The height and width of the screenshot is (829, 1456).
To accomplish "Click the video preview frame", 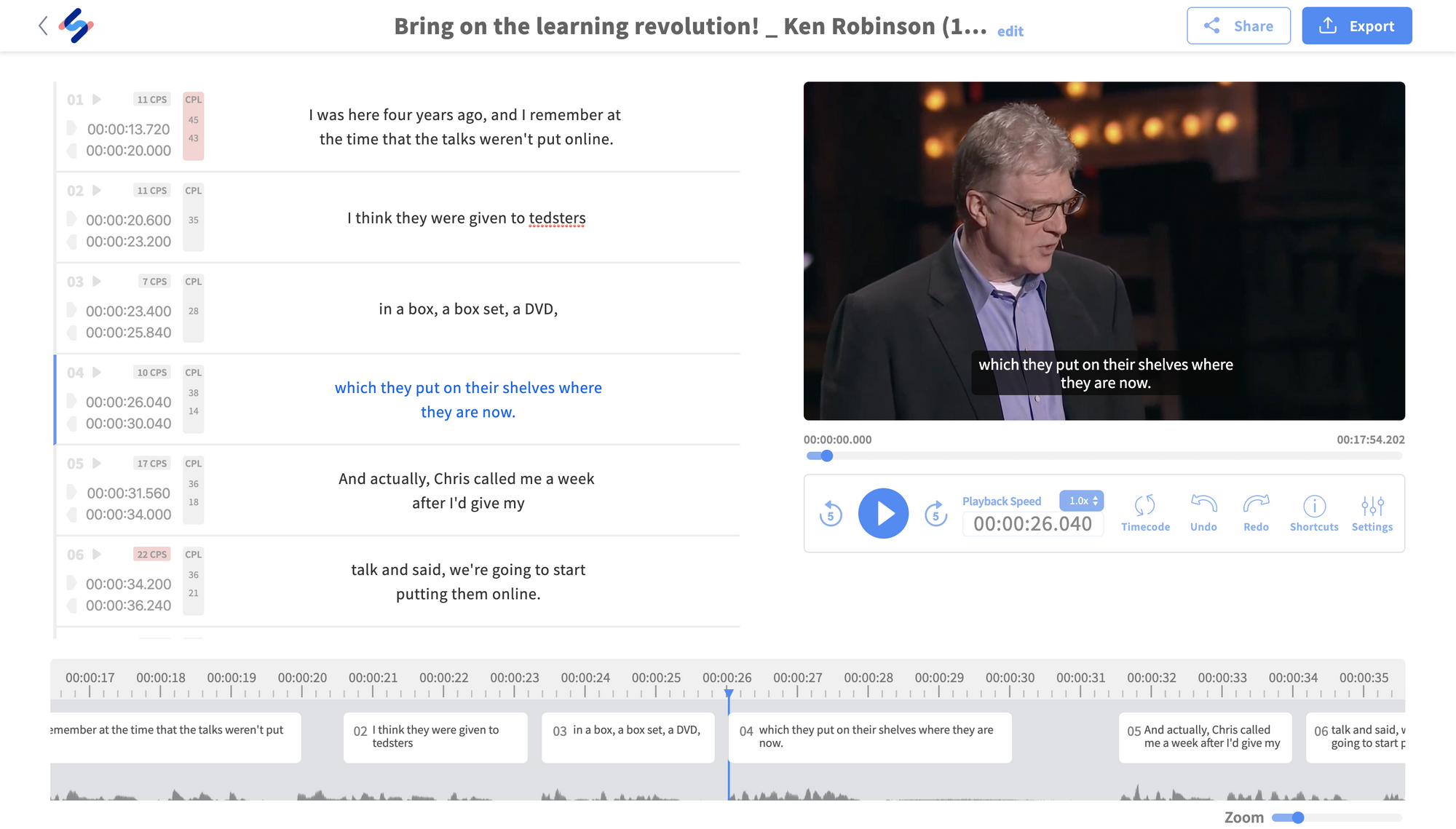I will (1104, 250).
